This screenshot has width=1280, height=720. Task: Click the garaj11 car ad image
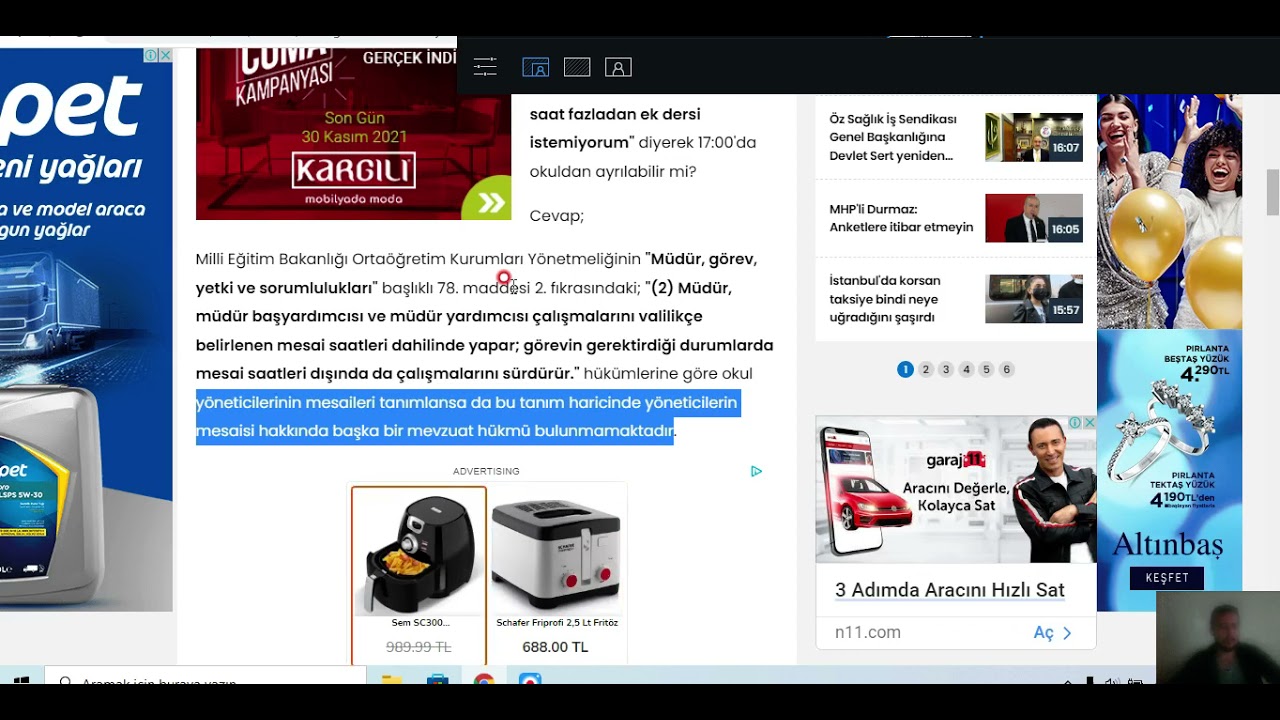point(955,490)
